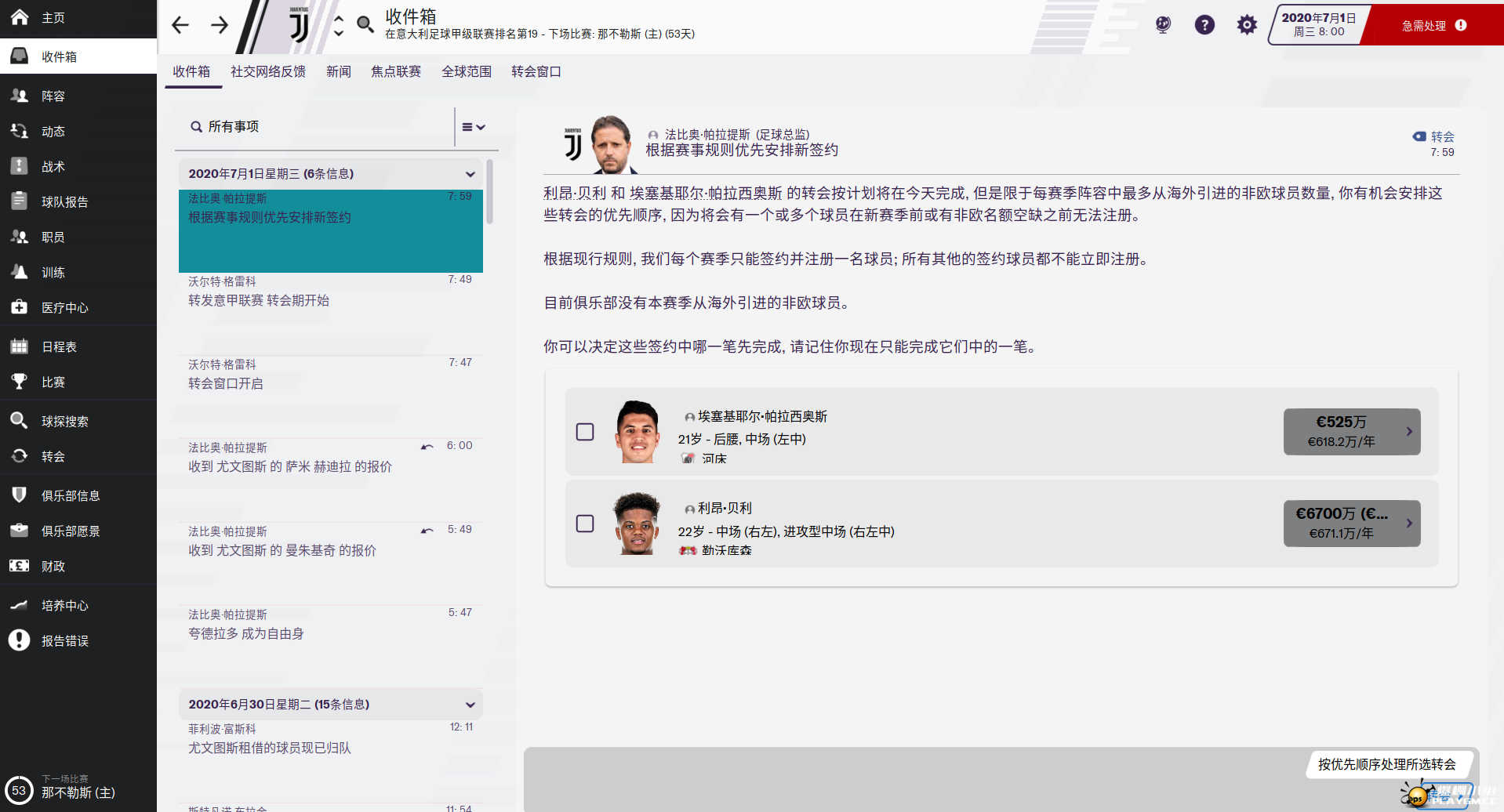This screenshot has width=1504, height=812.
Task: Switch to the 转会窗口 tab
Action: (x=536, y=72)
